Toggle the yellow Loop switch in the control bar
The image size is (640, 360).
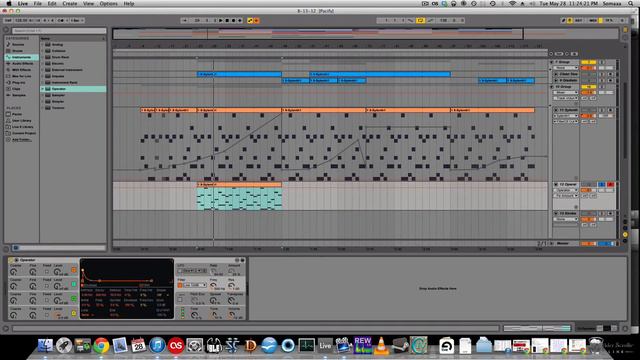click(420, 20)
